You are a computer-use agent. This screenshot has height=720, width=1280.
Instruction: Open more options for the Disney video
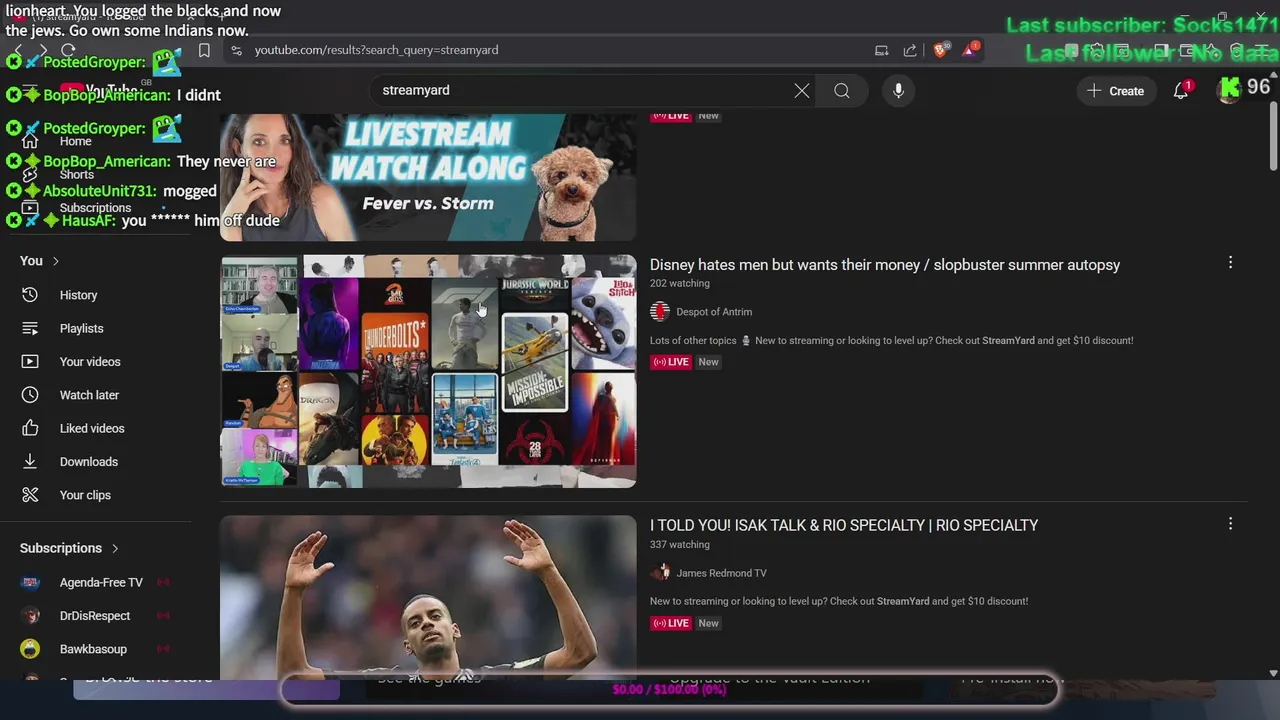(x=1230, y=262)
